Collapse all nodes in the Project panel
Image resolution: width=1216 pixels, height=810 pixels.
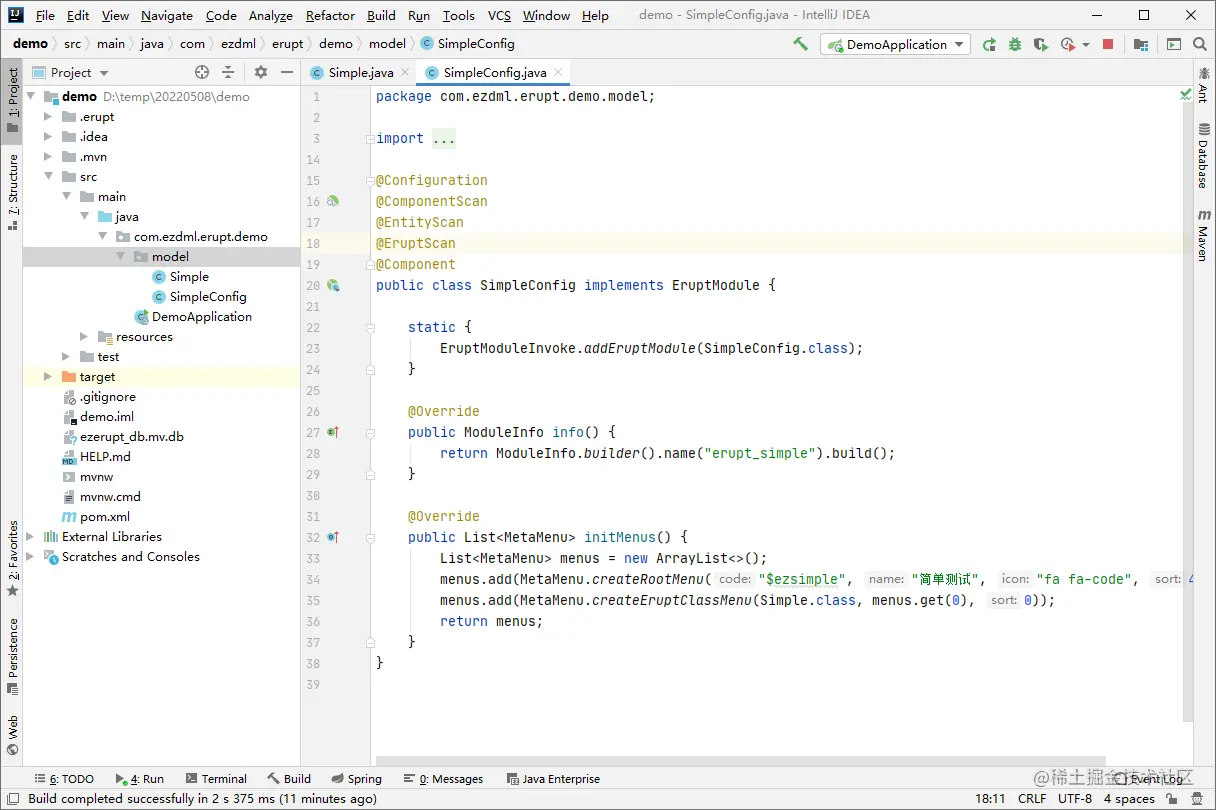228,72
